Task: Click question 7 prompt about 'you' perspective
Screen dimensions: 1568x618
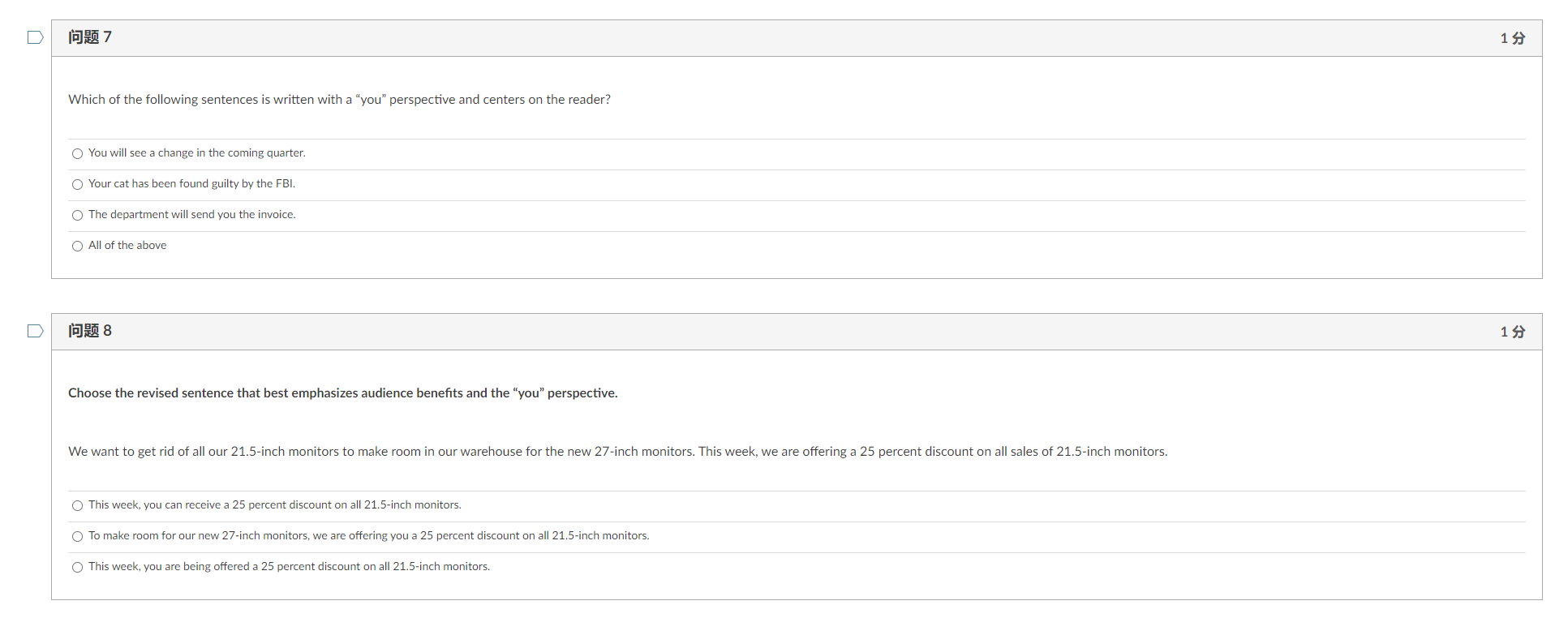Action: [339, 99]
